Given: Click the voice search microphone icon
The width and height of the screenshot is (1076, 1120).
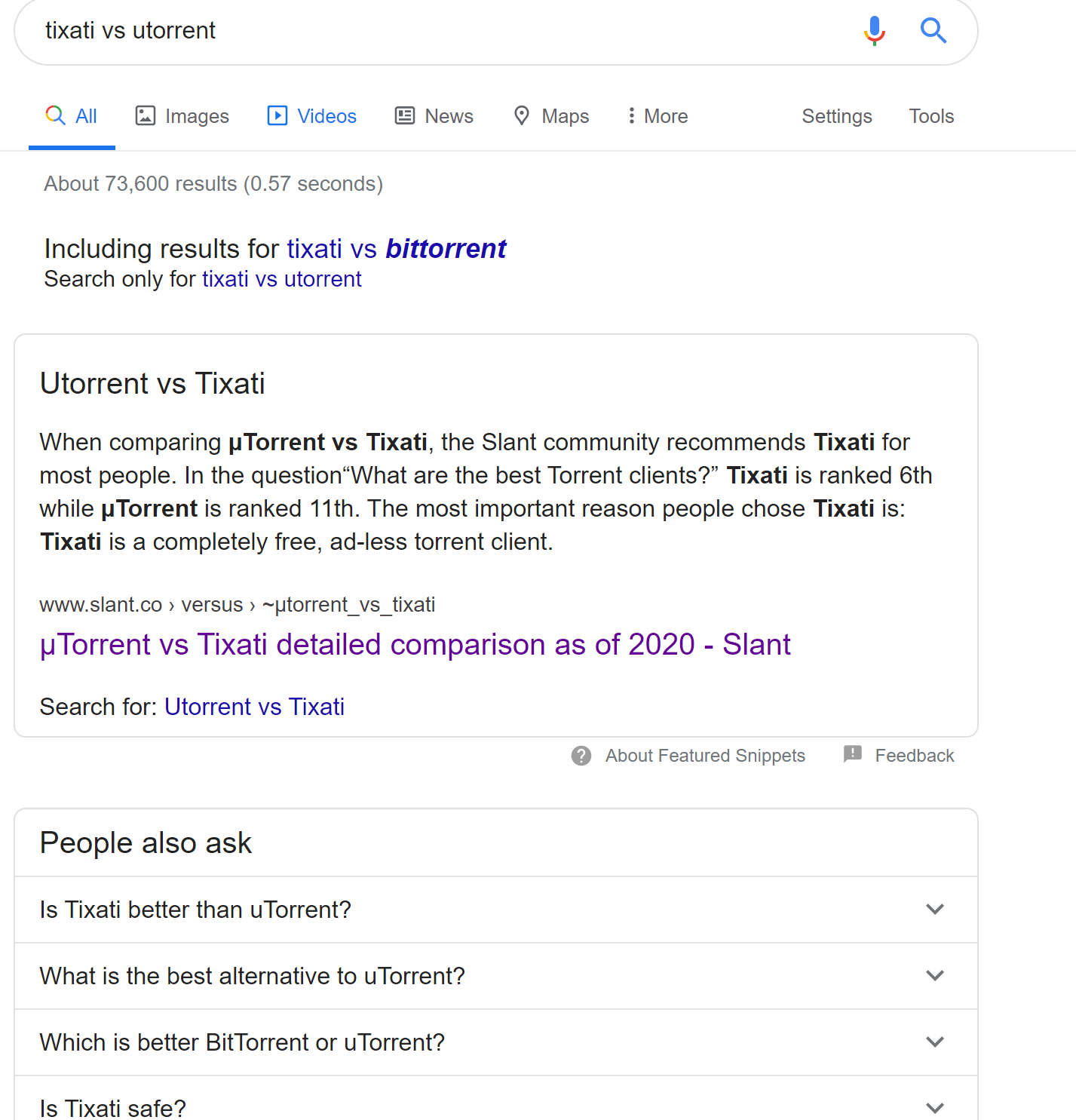Looking at the screenshot, I should pos(874,31).
